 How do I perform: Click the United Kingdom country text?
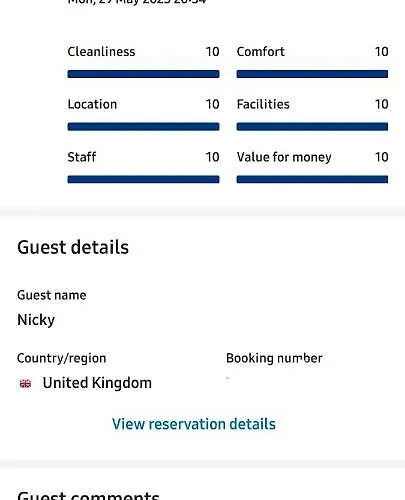[97, 383]
